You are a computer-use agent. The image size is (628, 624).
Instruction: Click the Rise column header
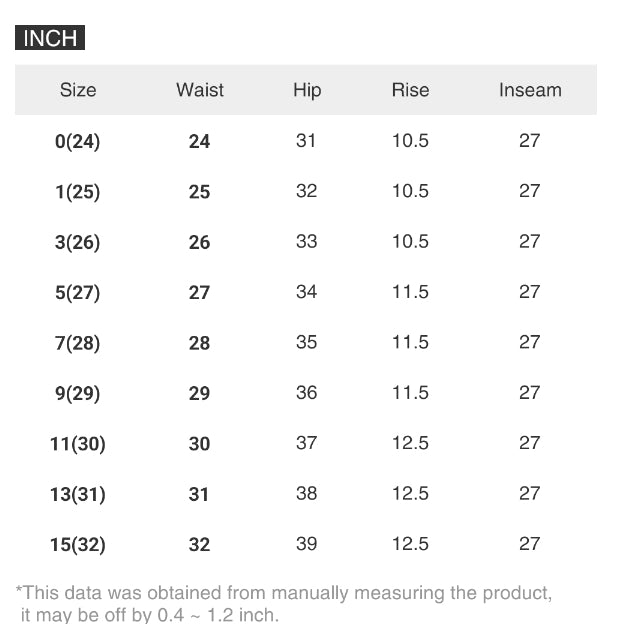click(x=410, y=90)
